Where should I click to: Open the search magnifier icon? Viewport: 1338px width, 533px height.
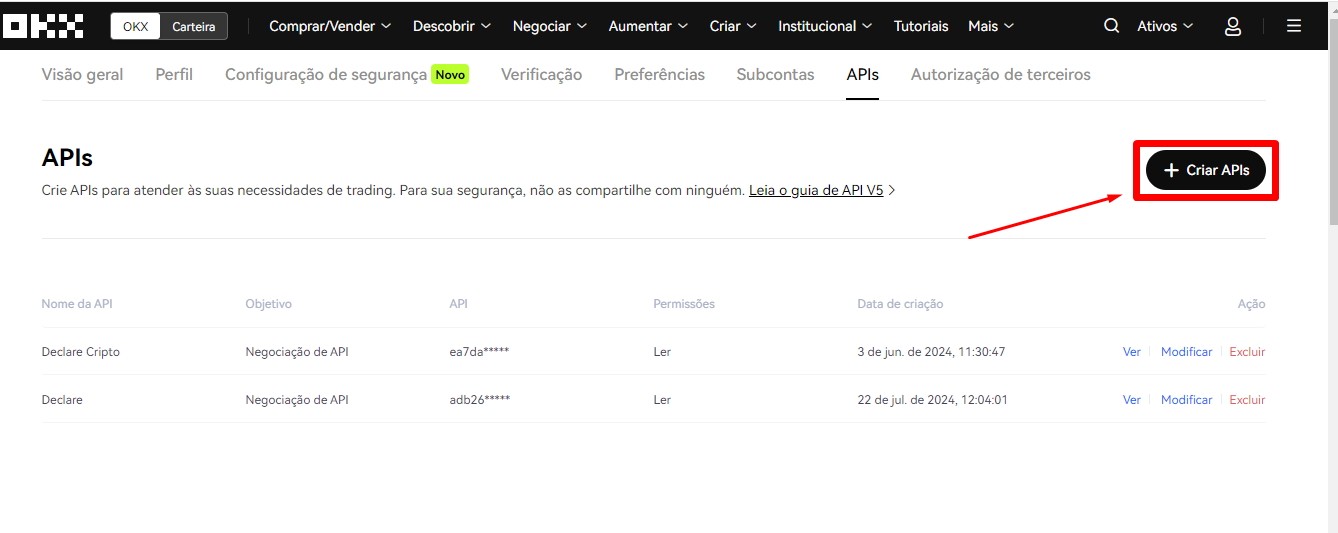(1111, 26)
